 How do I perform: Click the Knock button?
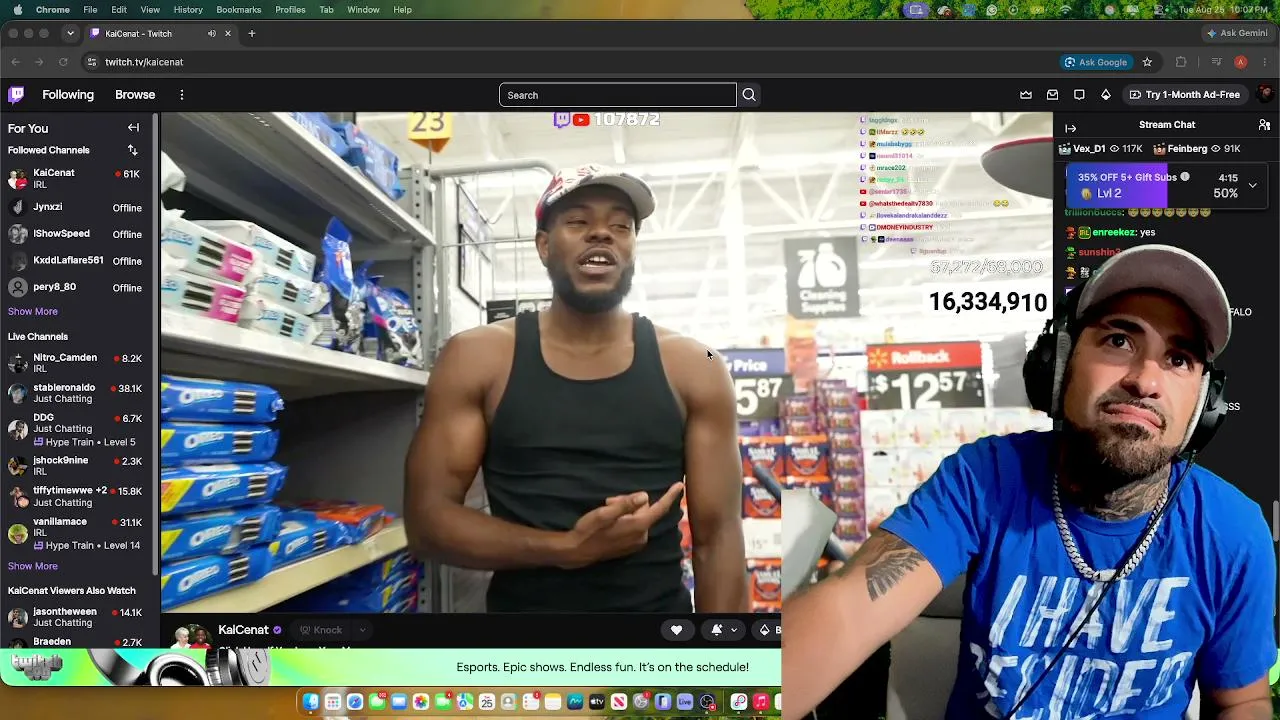pos(321,630)
